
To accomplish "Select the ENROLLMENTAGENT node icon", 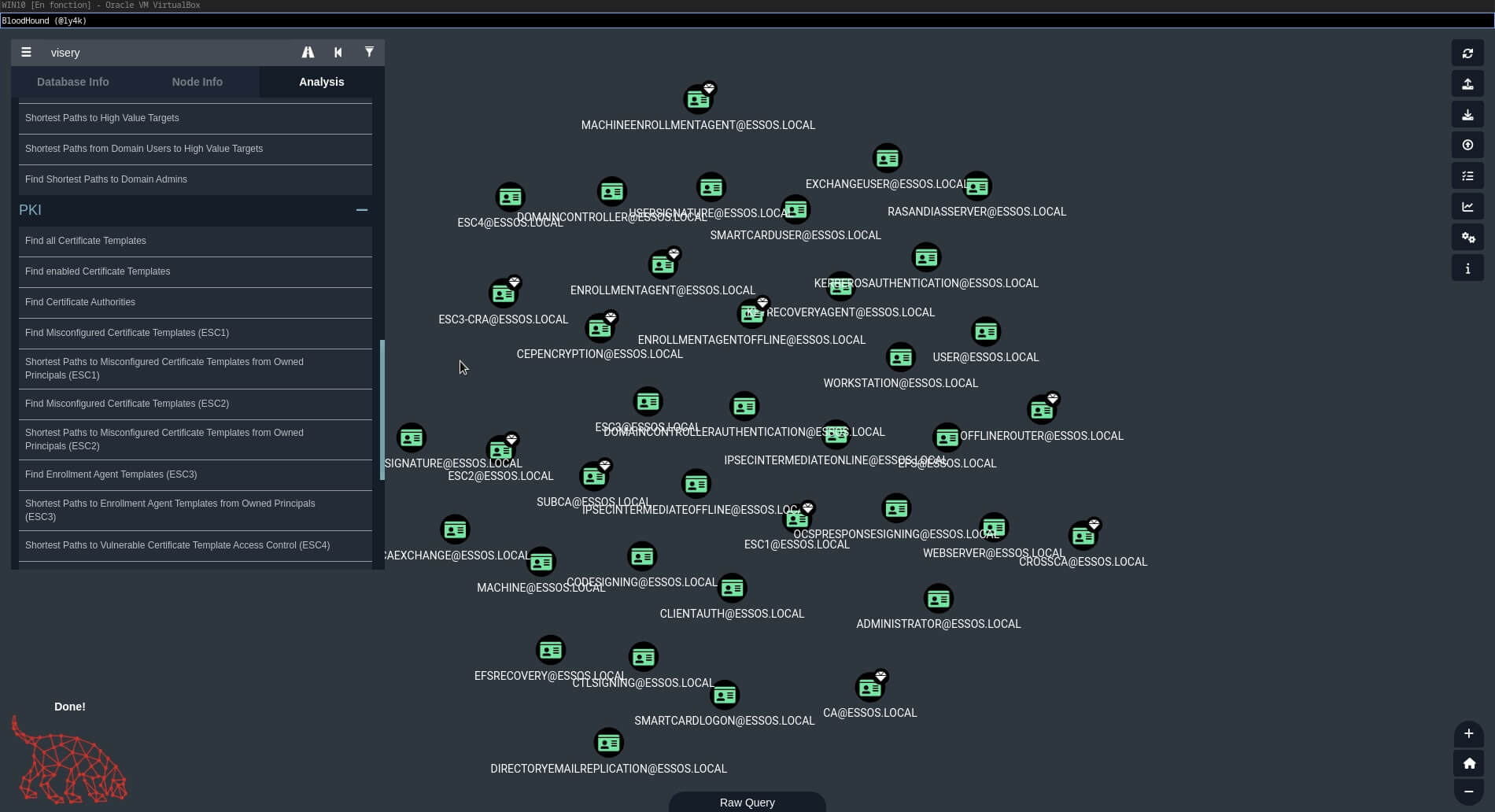I will (x=663, y=265).
